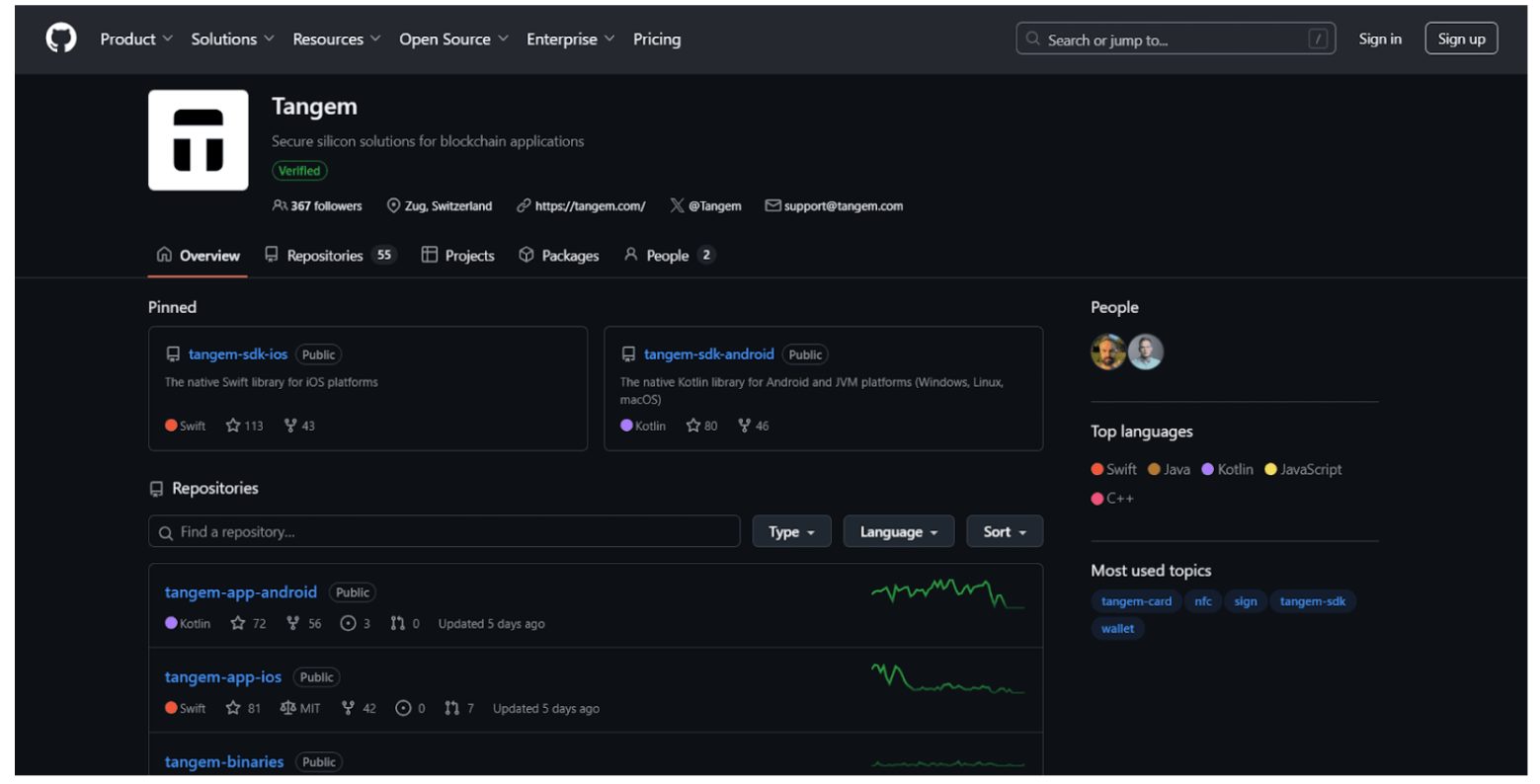Click fork icon on tangem-sdk-android card
The width and height of the screenshot is (1540, 784).
(744, 426)
